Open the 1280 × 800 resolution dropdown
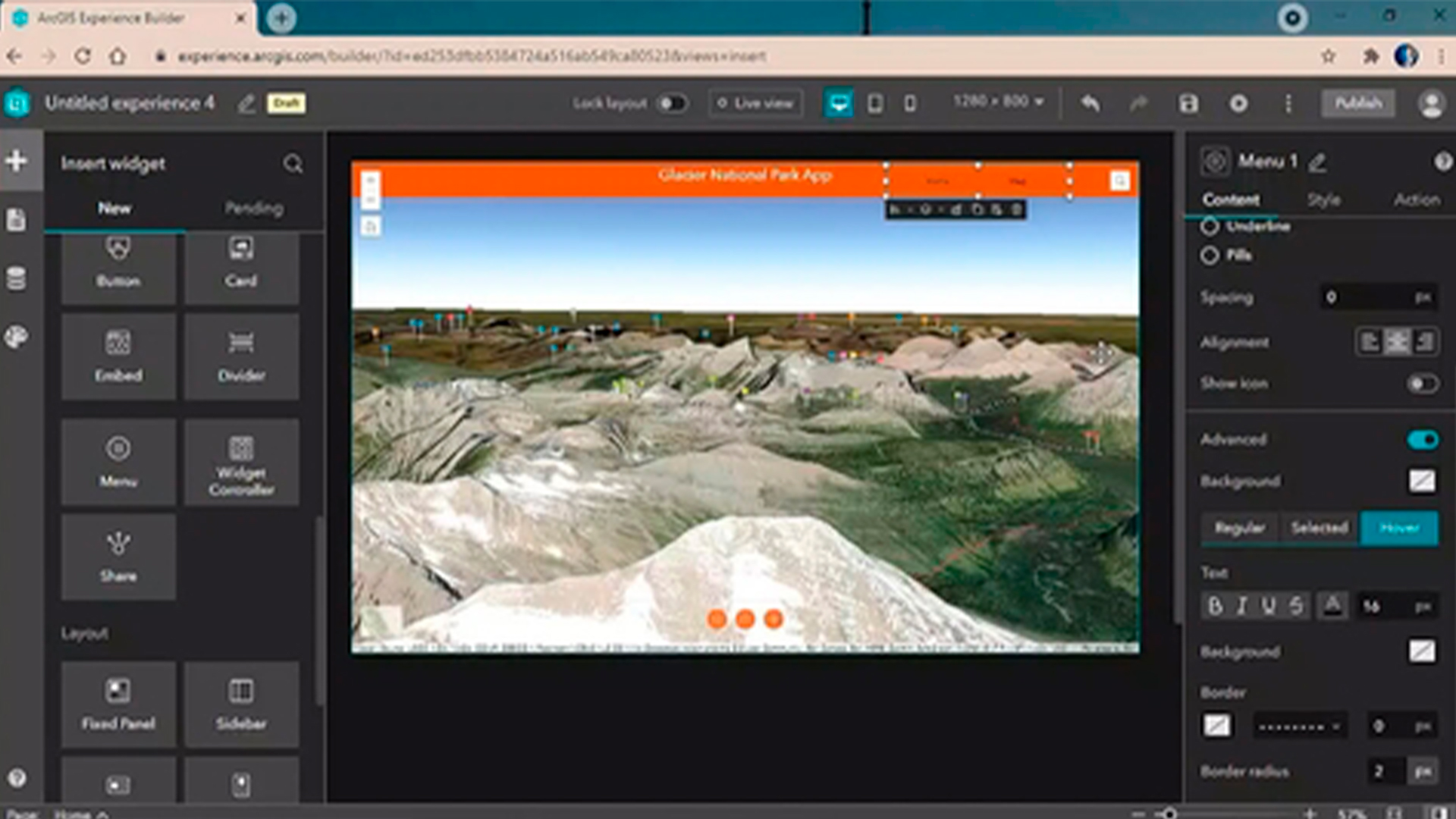 point(998,102)
